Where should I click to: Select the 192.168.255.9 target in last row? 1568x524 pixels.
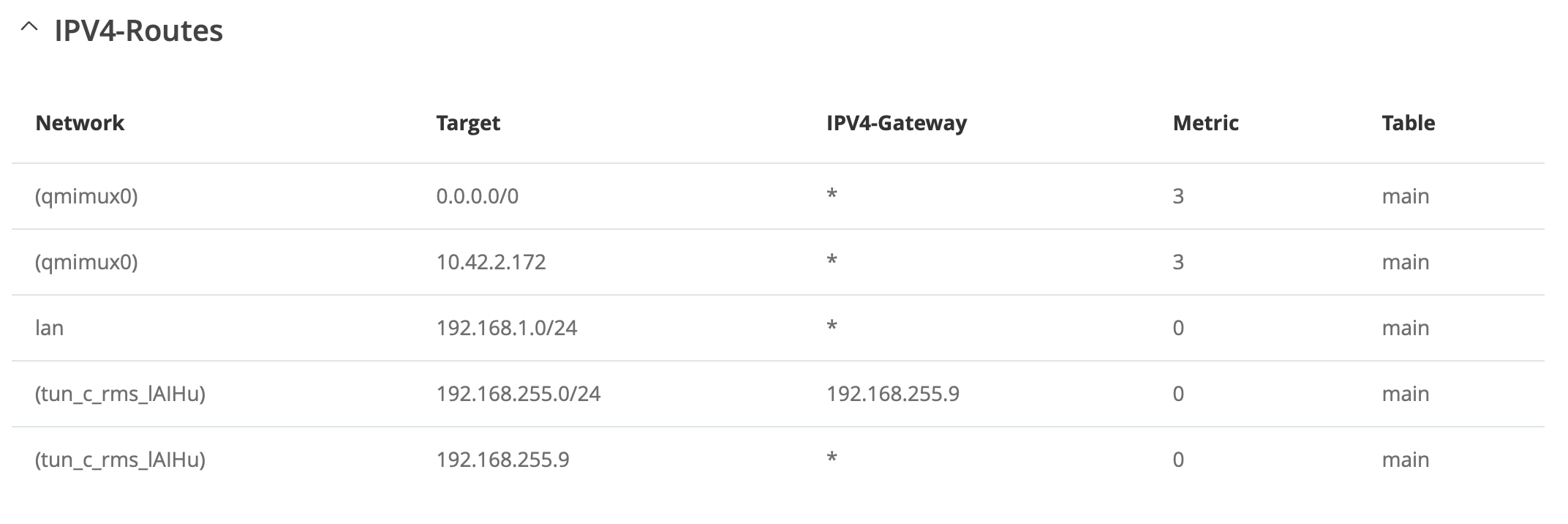[x=502, y=460]
